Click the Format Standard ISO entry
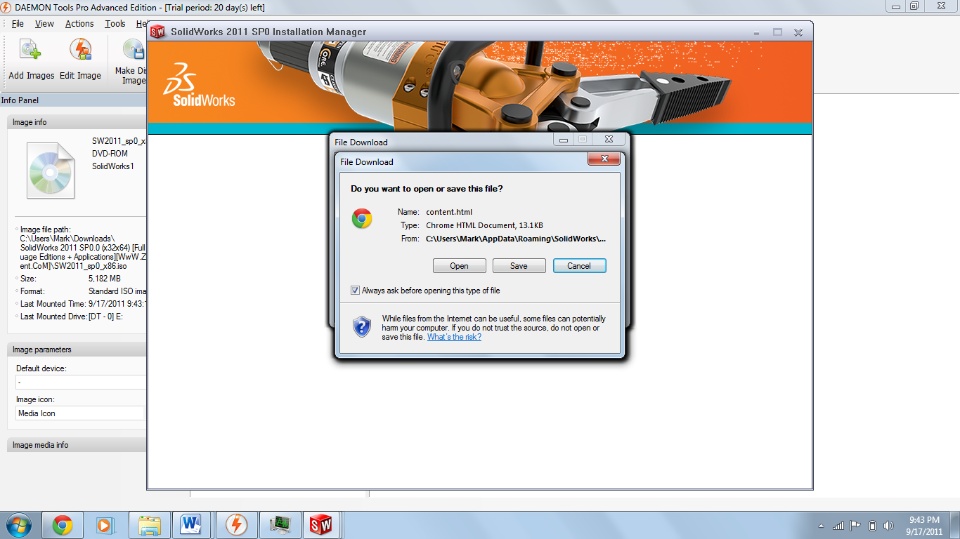 [81, 292]
